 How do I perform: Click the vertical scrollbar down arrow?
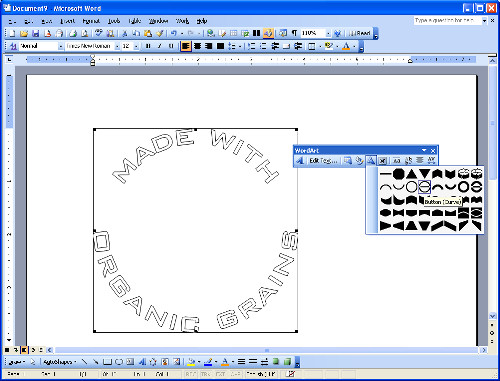pos(492,315)
